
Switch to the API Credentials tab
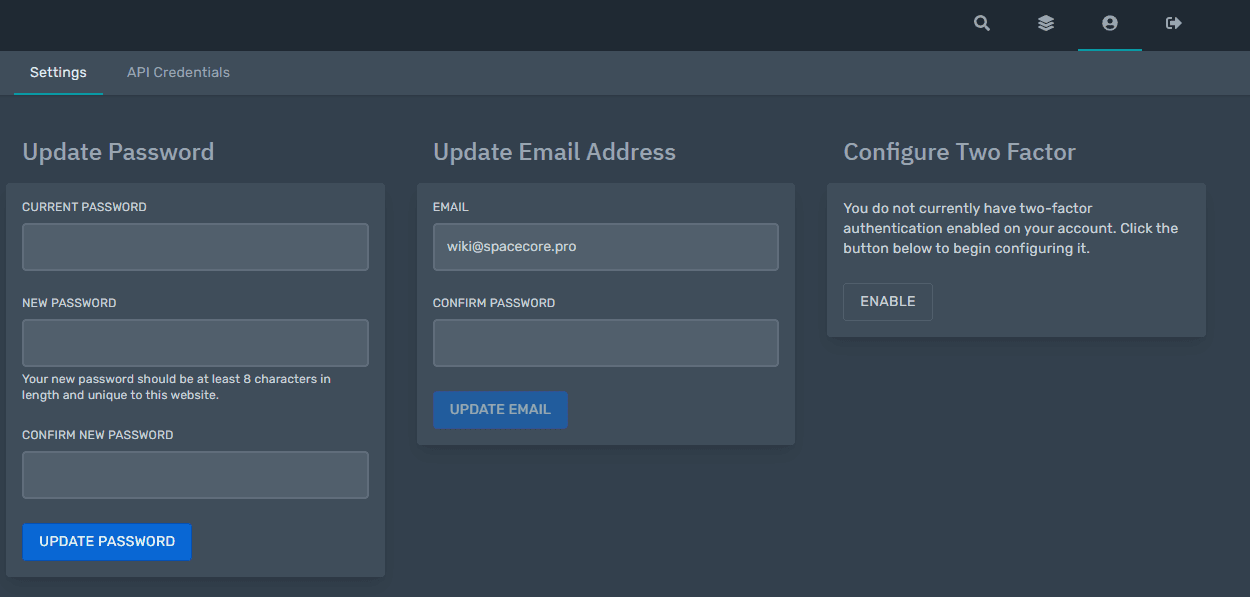[x=178, y=73]
